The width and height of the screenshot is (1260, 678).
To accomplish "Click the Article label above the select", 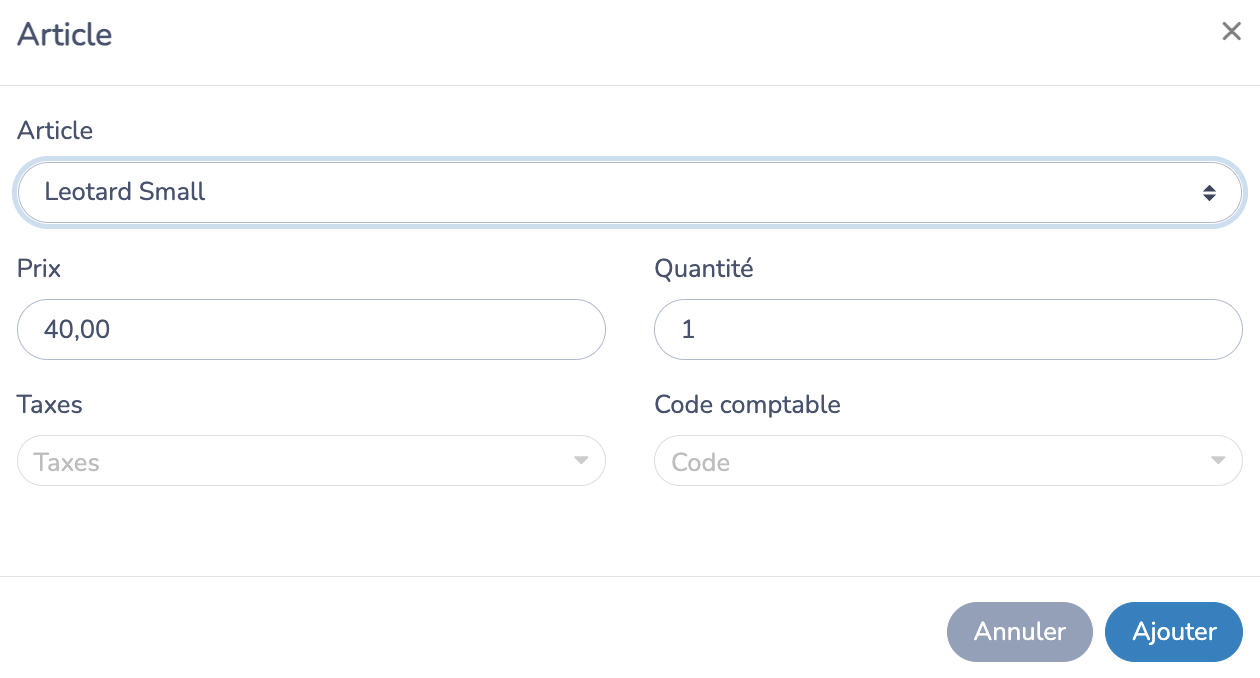I will pyautogui.click(x=55, y=130).
